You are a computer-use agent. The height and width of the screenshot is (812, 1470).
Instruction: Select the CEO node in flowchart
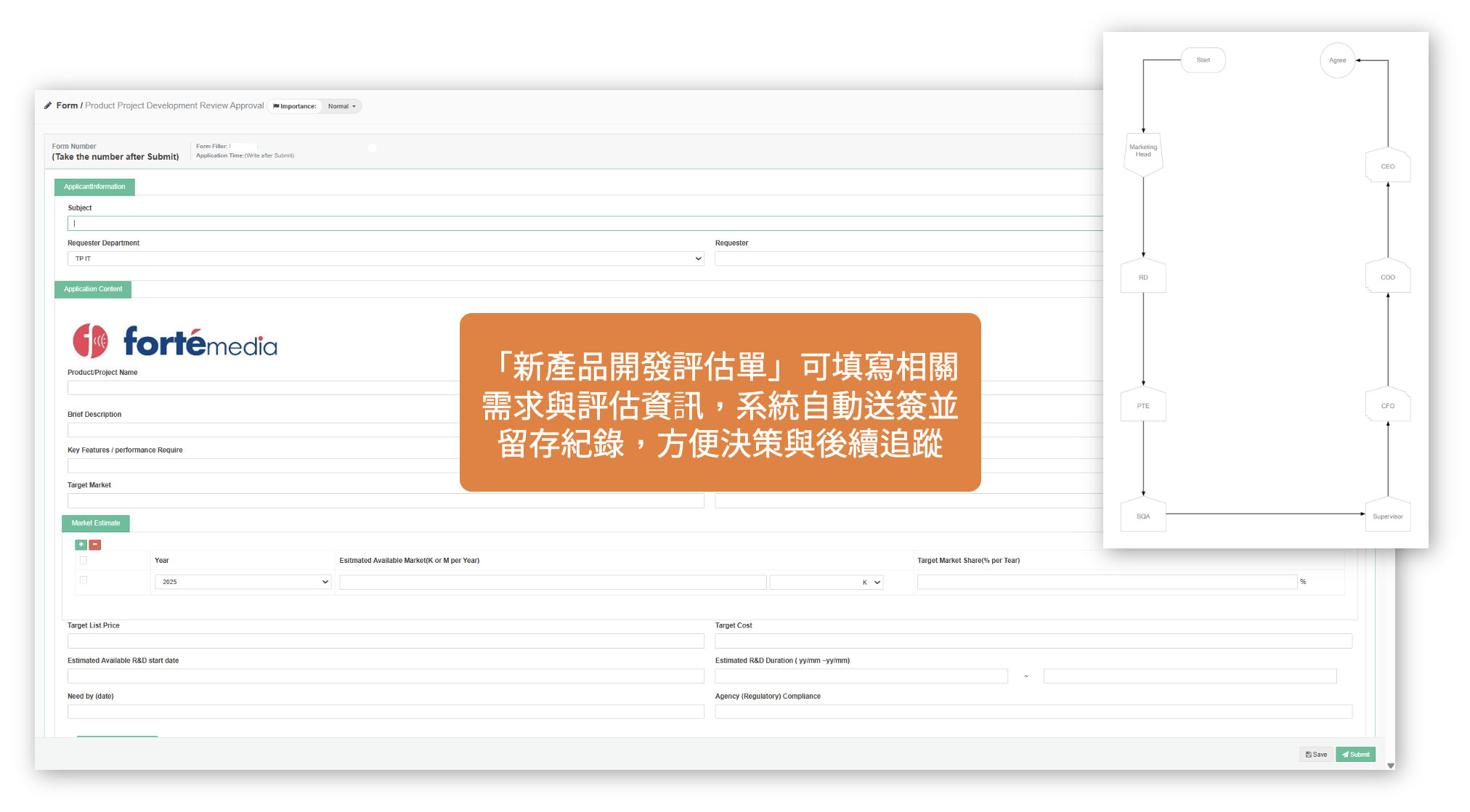click(x=1387, y=166)
